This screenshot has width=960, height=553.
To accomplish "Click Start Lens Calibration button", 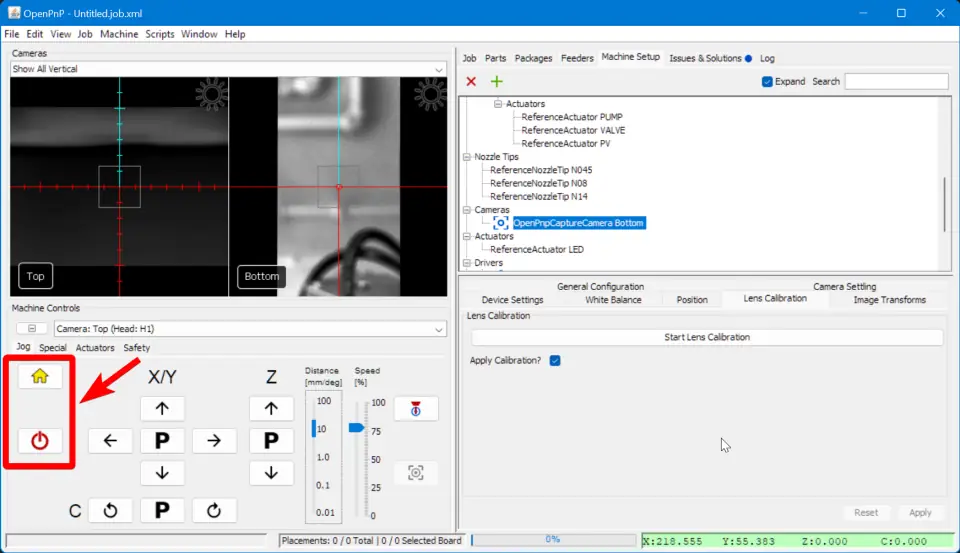I will click(x=706, y=337).
